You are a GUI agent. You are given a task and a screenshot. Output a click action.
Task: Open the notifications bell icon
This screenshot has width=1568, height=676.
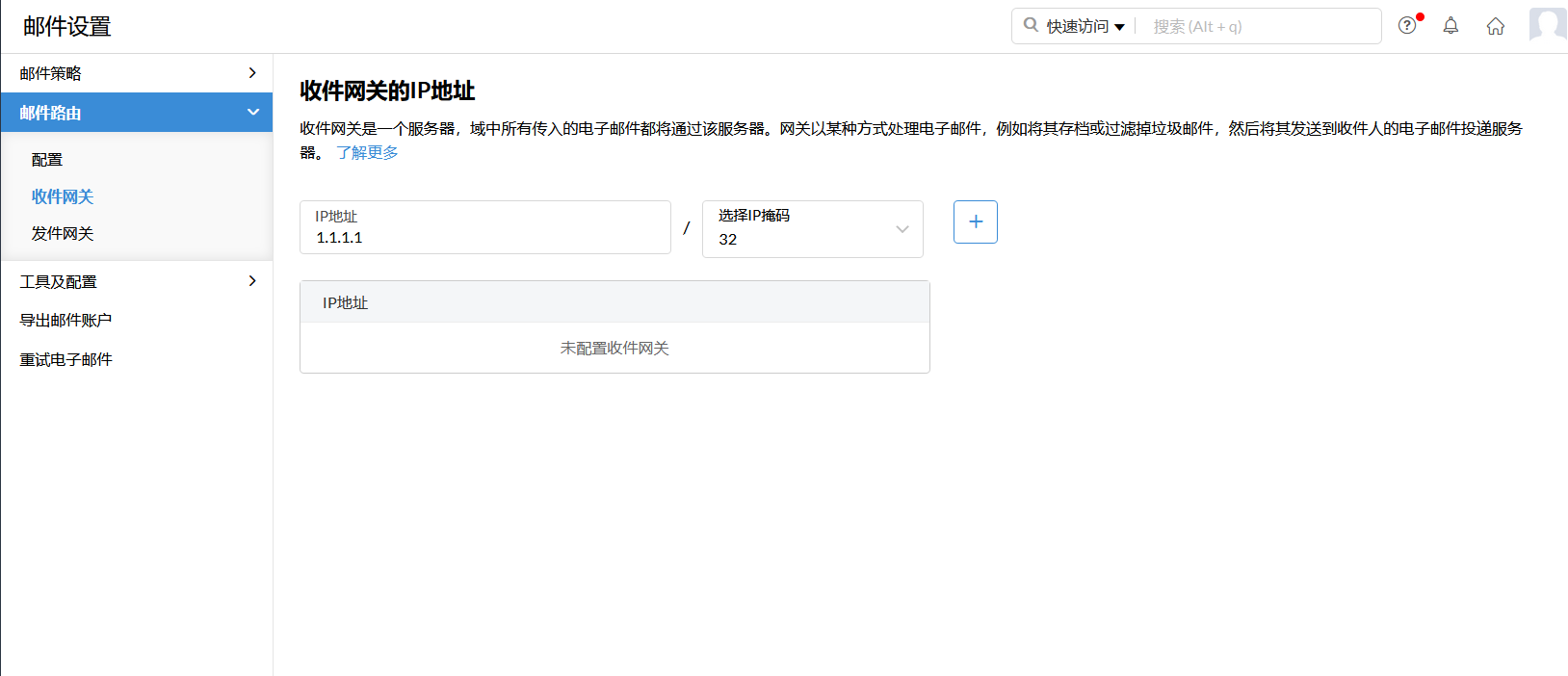click(x=1450, y=26)
